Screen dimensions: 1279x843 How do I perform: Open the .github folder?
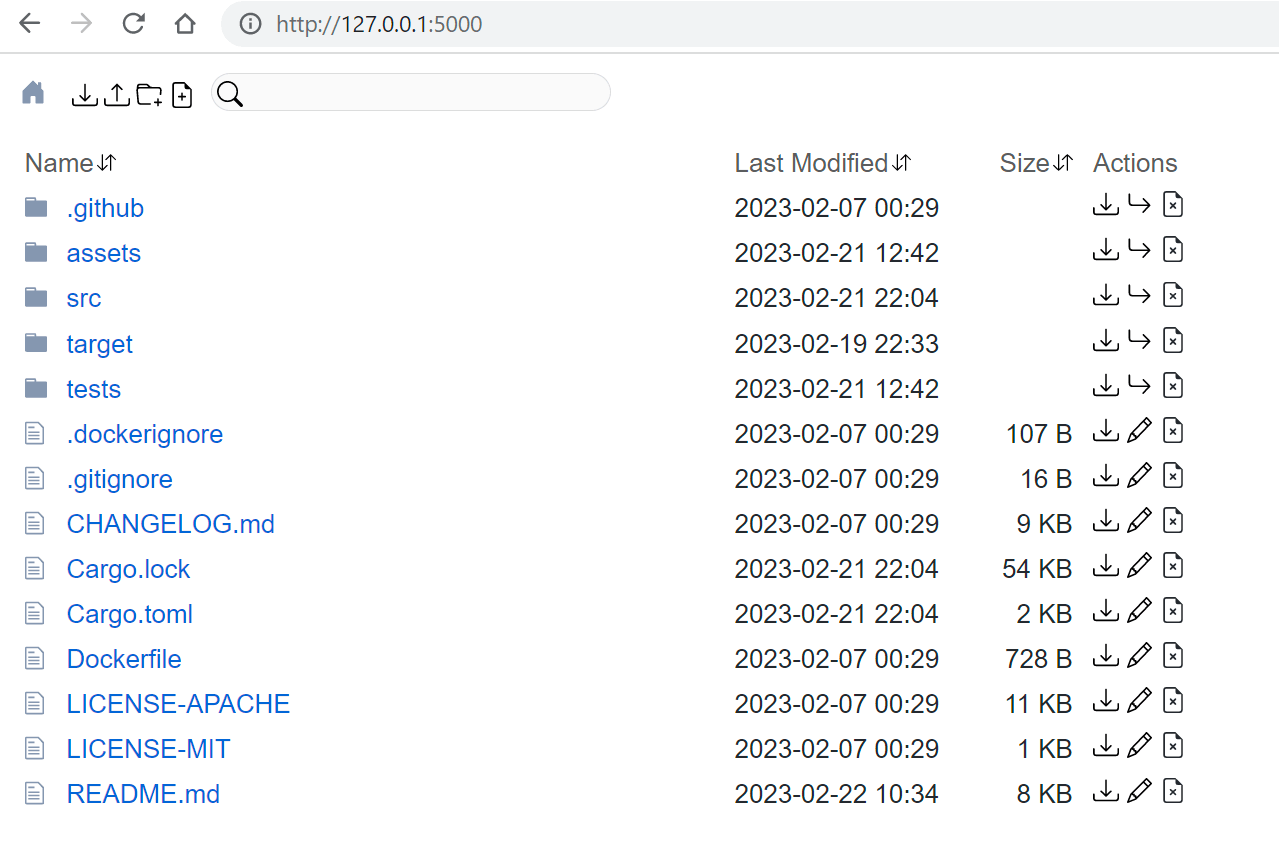tap(105, 208)
